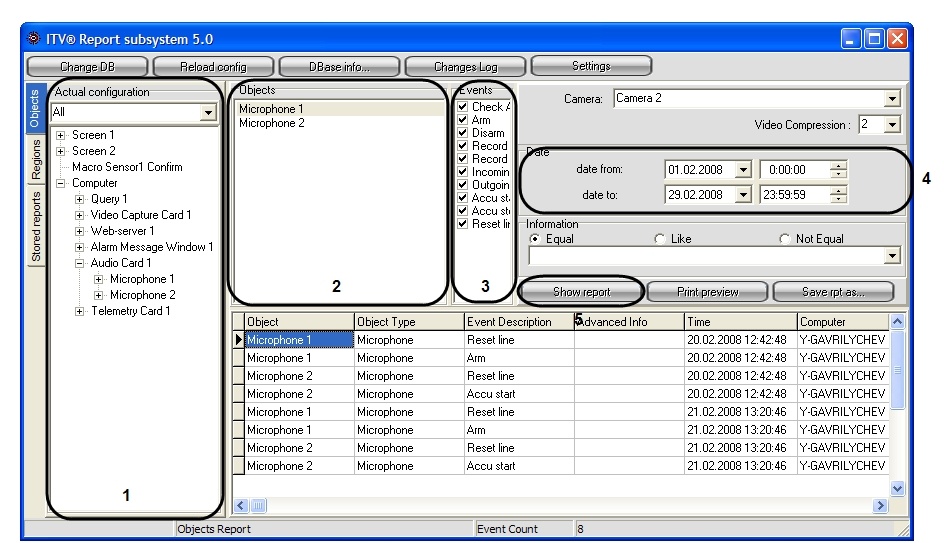Open the Camera dropdown list
The width and height of the screenshot is (944, 543).
click(892, 99)
